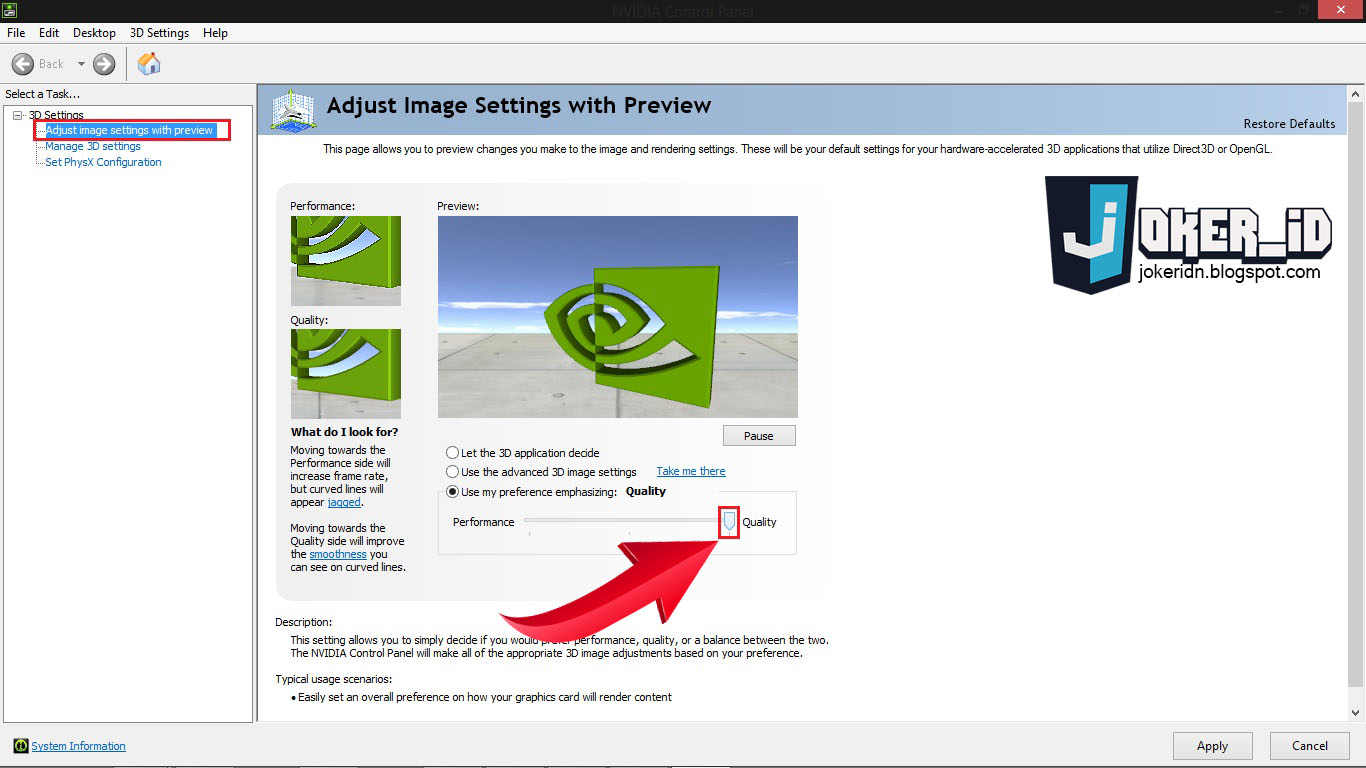Viewport: 1366px width, 768px height.
Task: Select Manage 3D settings
Action: click(x=93, y=146)
